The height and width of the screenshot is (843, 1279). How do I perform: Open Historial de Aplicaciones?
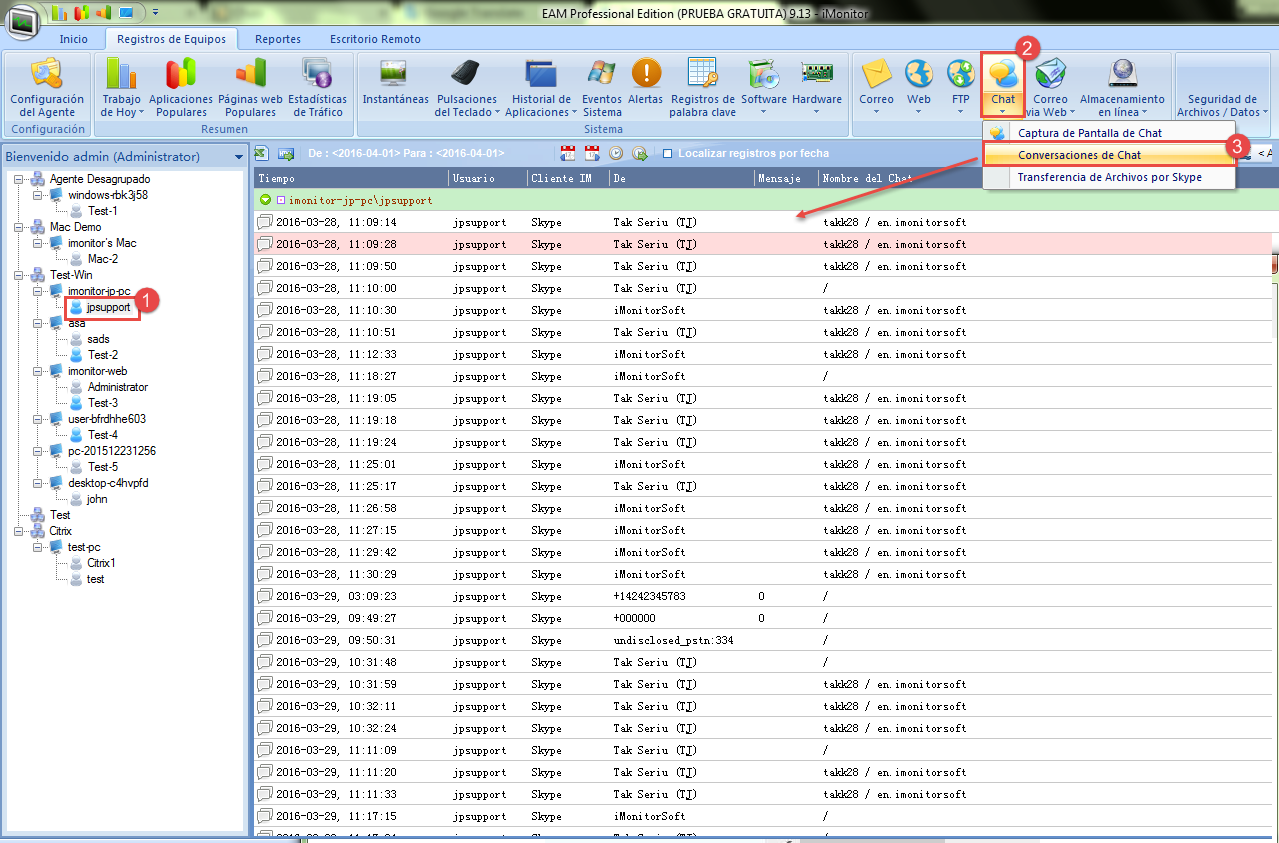(541, 88)
